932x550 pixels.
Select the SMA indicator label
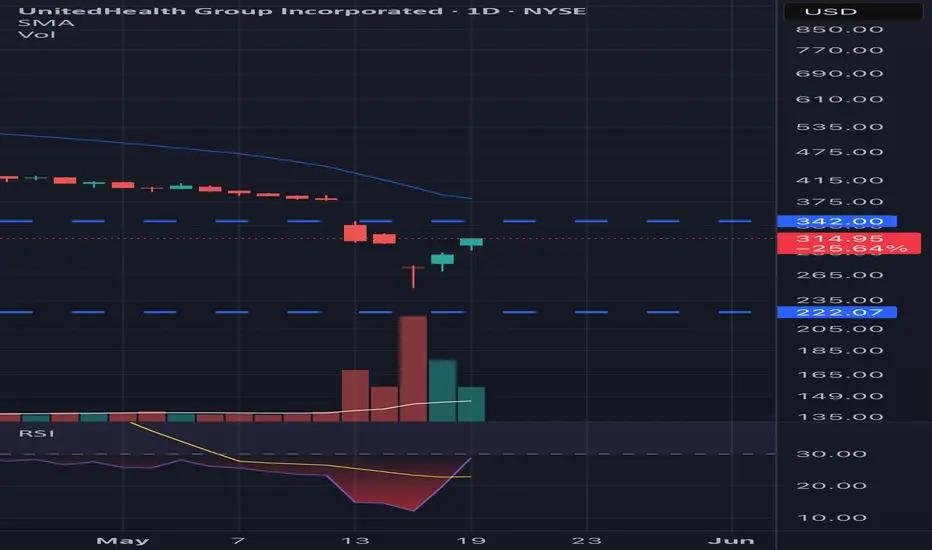[x=46, y=23]
